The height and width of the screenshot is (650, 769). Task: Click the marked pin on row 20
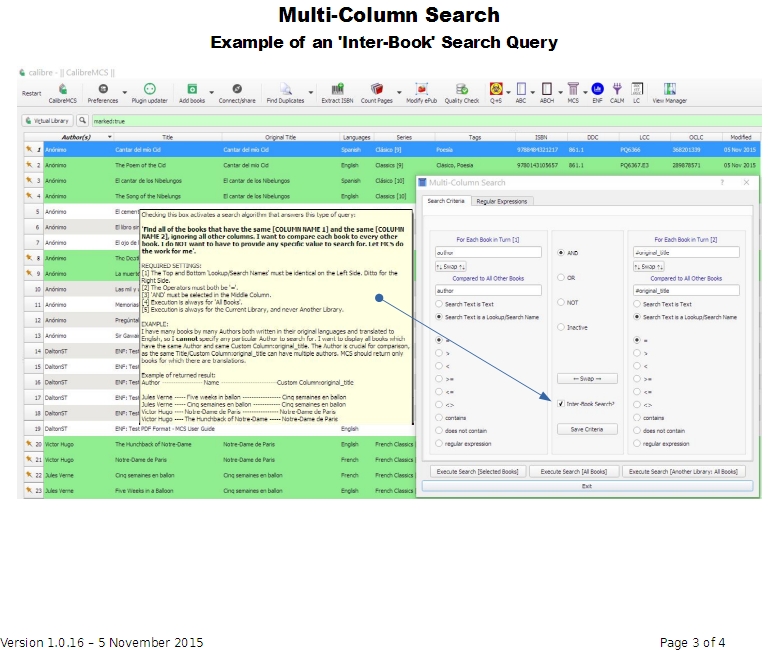point(29,444)
